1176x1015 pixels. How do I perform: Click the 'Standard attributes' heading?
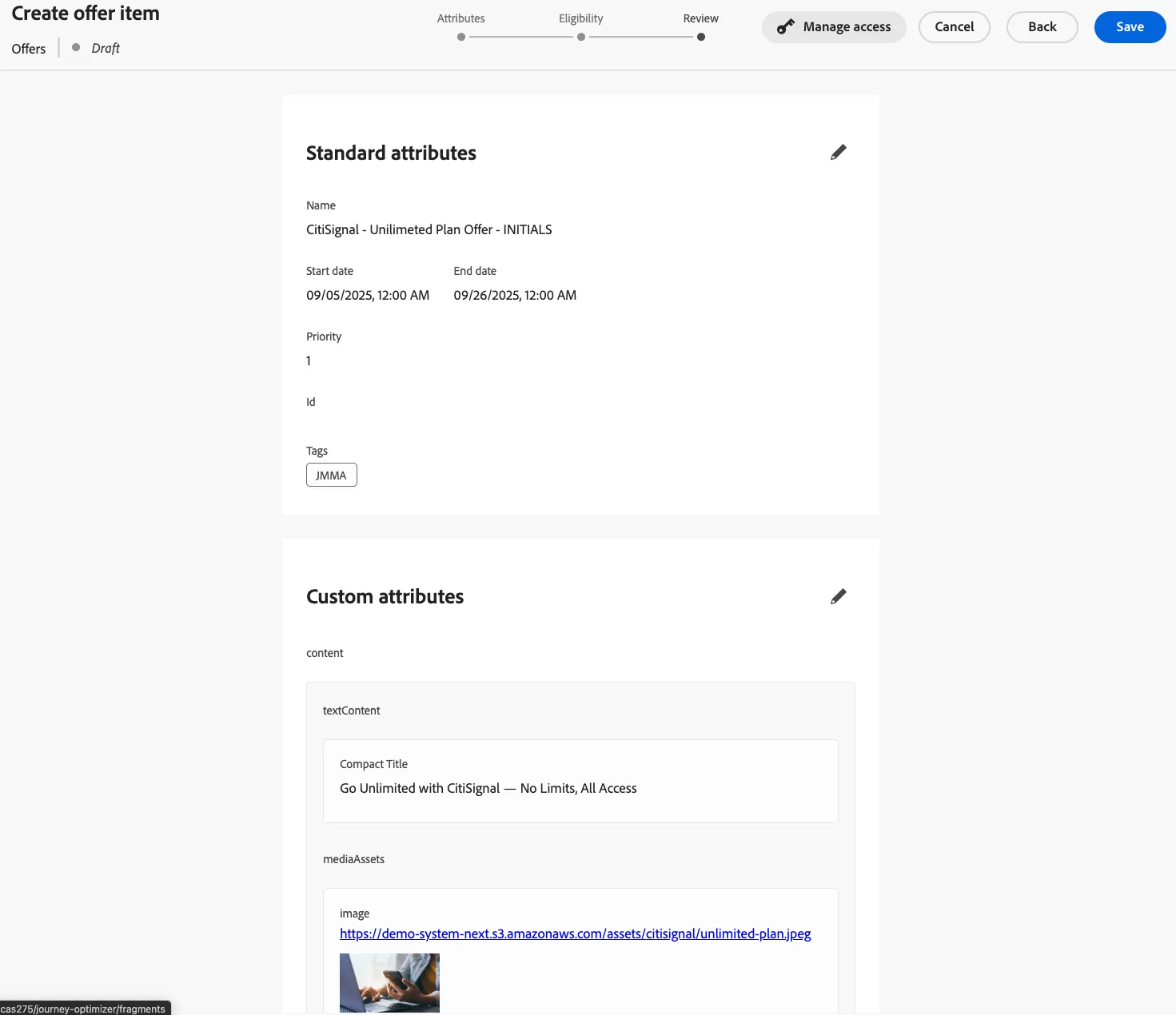coord(391,153)
